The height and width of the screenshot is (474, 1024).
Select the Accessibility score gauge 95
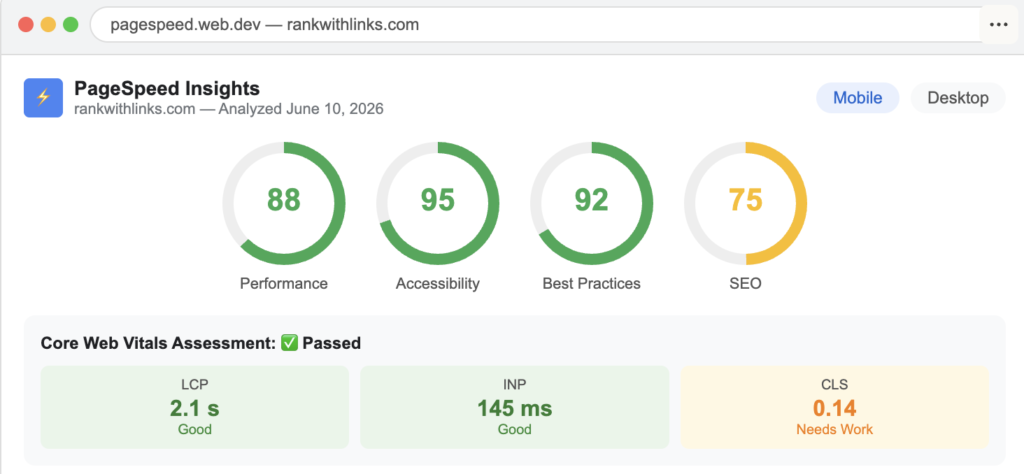point(438,203)
